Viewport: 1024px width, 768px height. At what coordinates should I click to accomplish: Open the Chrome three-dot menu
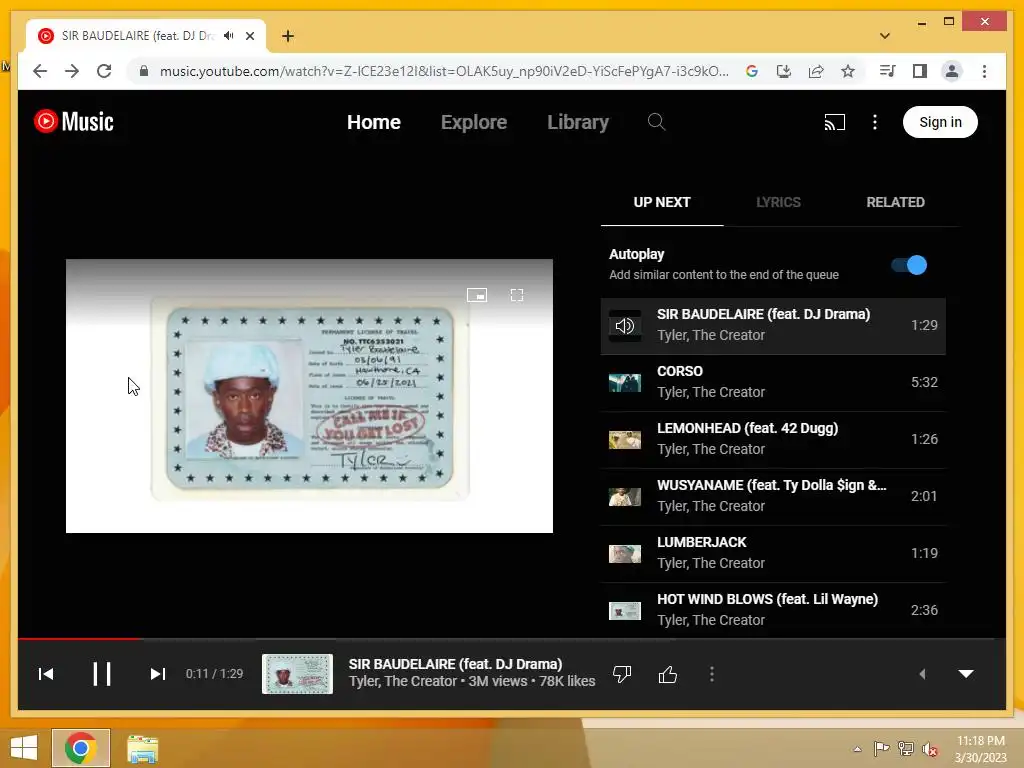(984, 71)
